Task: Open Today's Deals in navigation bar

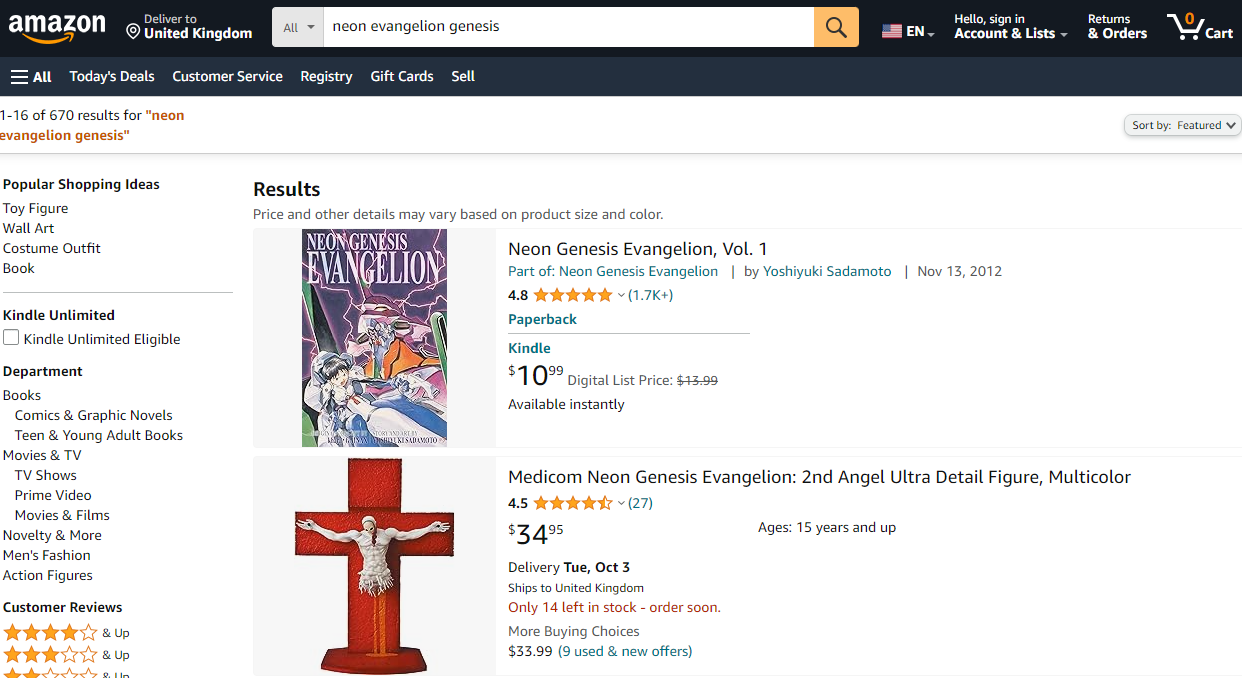Action: 112,76
